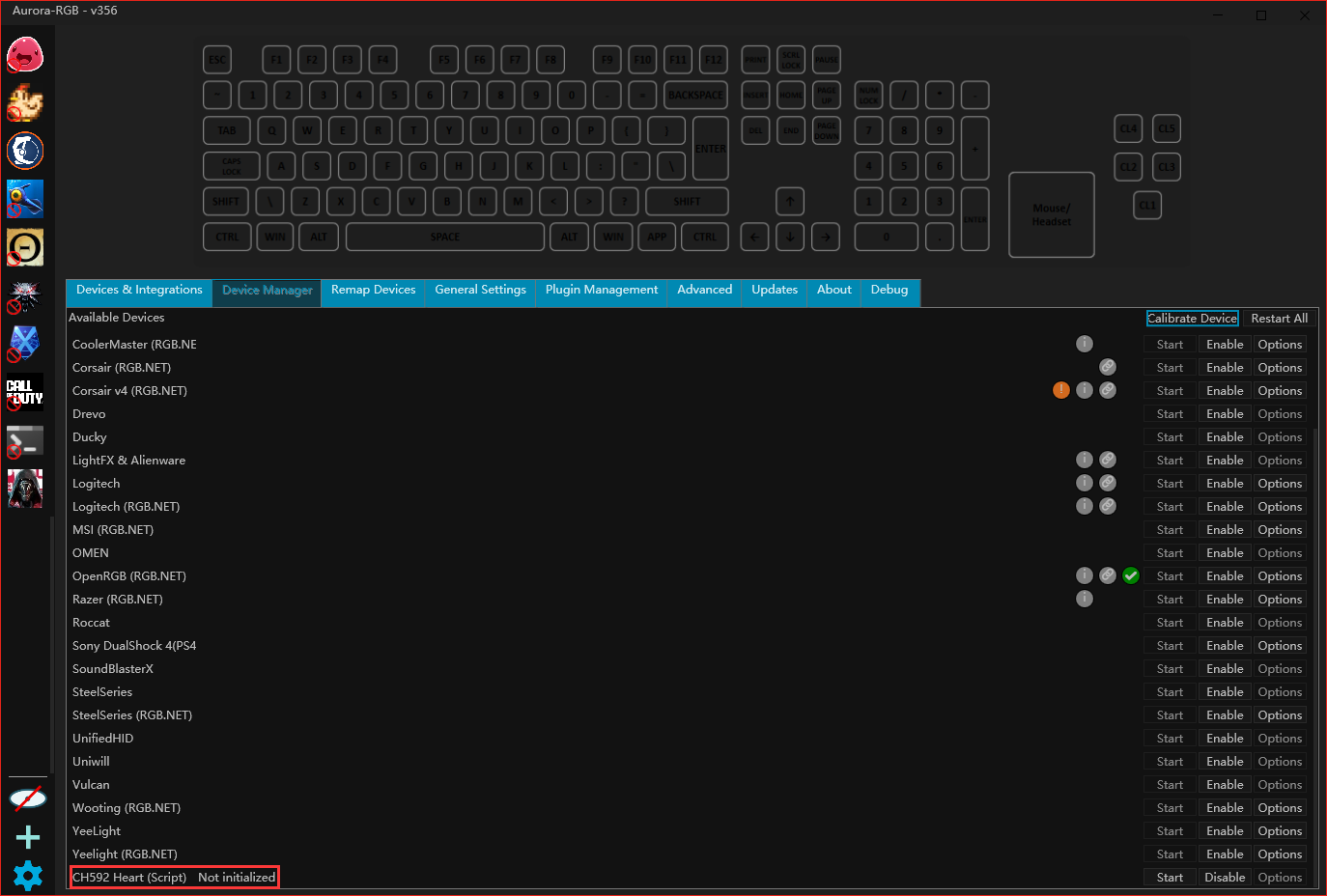Viewport: 1327px width, 896px height.
Task: Disable the CH592 Heart (Script) device
Action: click(x=1225, y=877)
